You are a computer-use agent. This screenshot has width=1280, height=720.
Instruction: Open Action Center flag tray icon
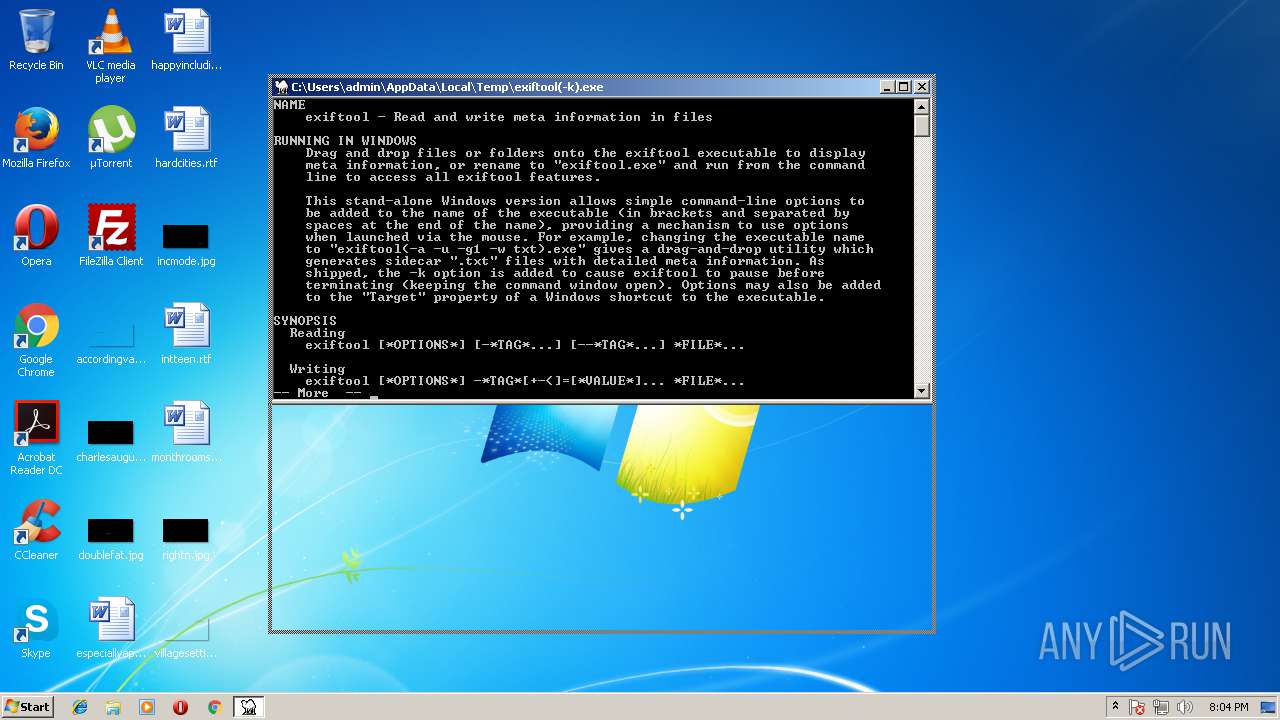click(1137, 707)
